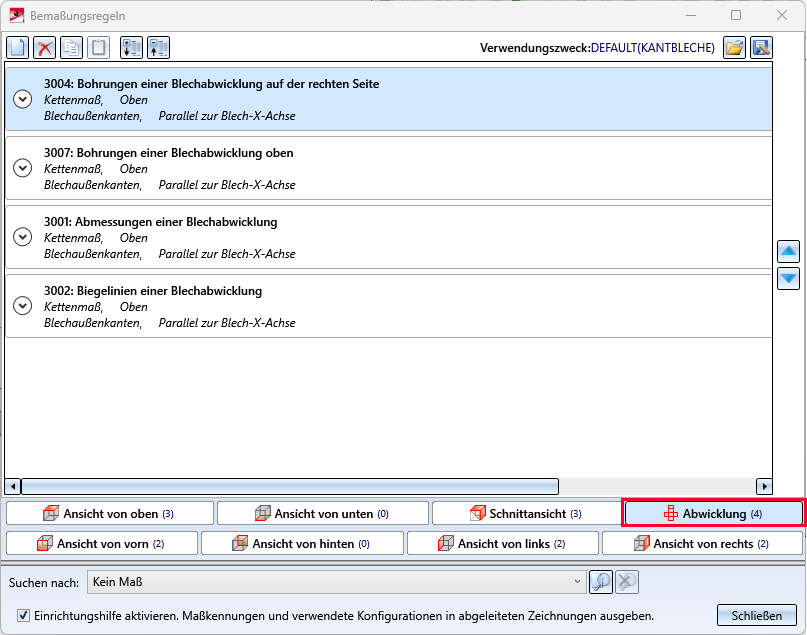Delete the selected rule with red X
Viewport: 807px width, 635px height.
pos(45,47)
